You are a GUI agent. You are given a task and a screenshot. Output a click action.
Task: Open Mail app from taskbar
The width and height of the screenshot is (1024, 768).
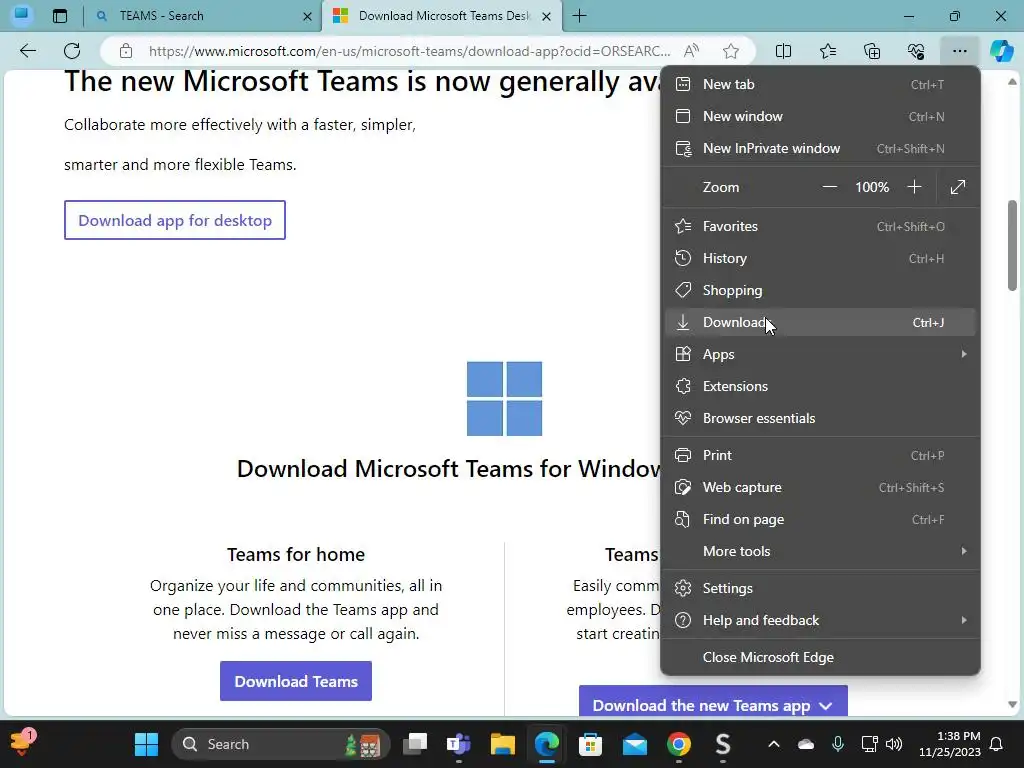click(634, 744)
